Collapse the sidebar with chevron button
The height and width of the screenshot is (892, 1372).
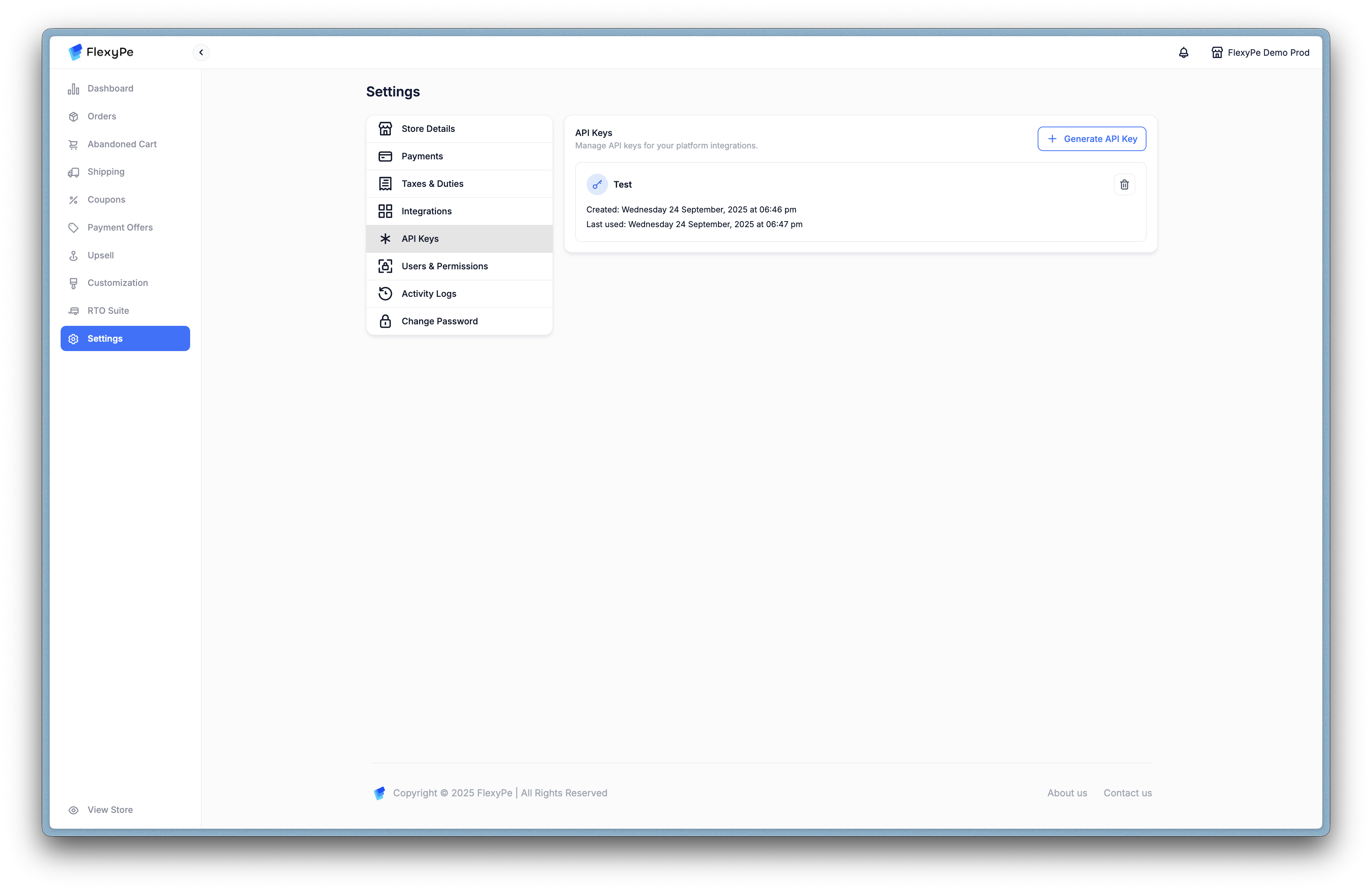tap(201, 52)
